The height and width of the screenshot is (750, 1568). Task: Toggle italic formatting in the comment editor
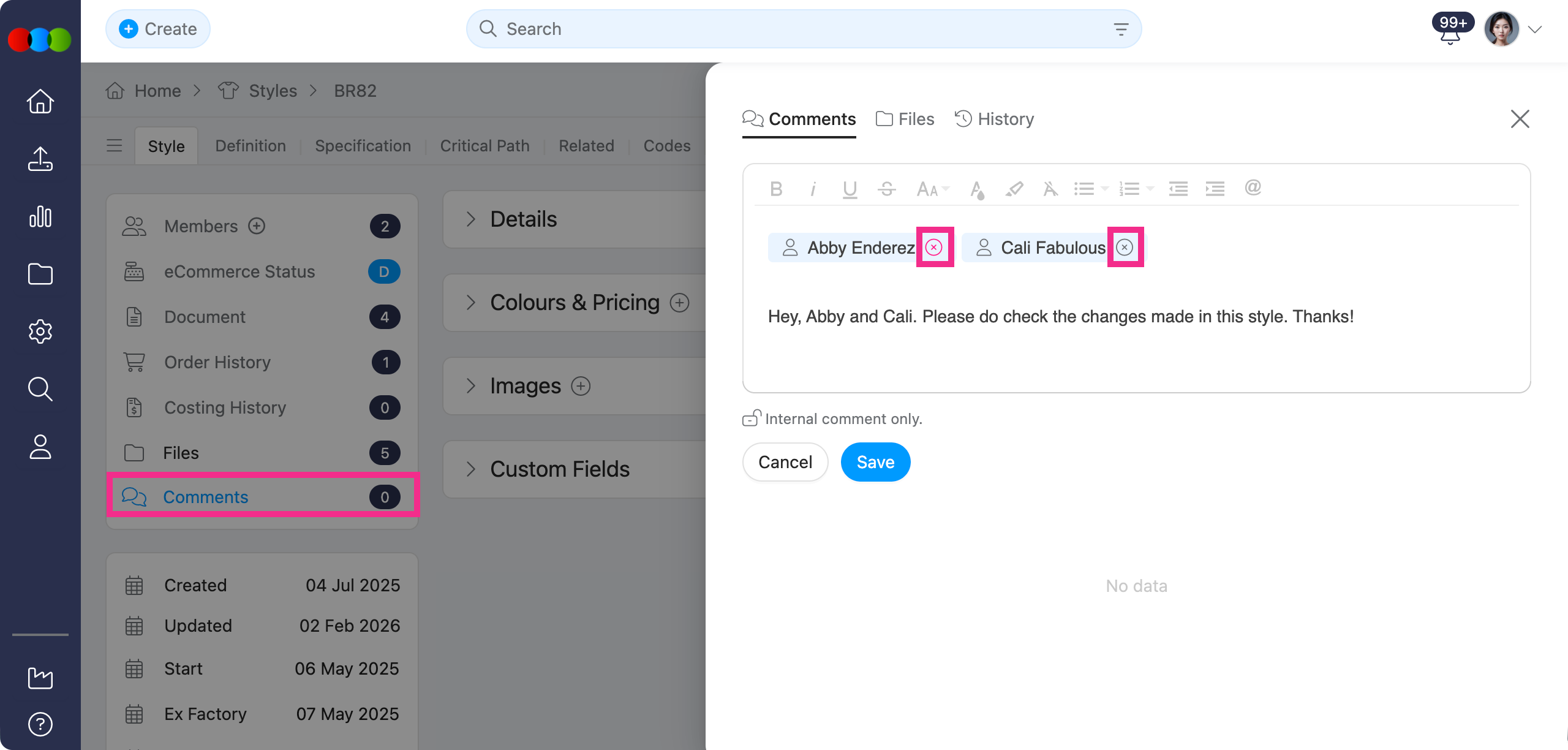[813, 189]
